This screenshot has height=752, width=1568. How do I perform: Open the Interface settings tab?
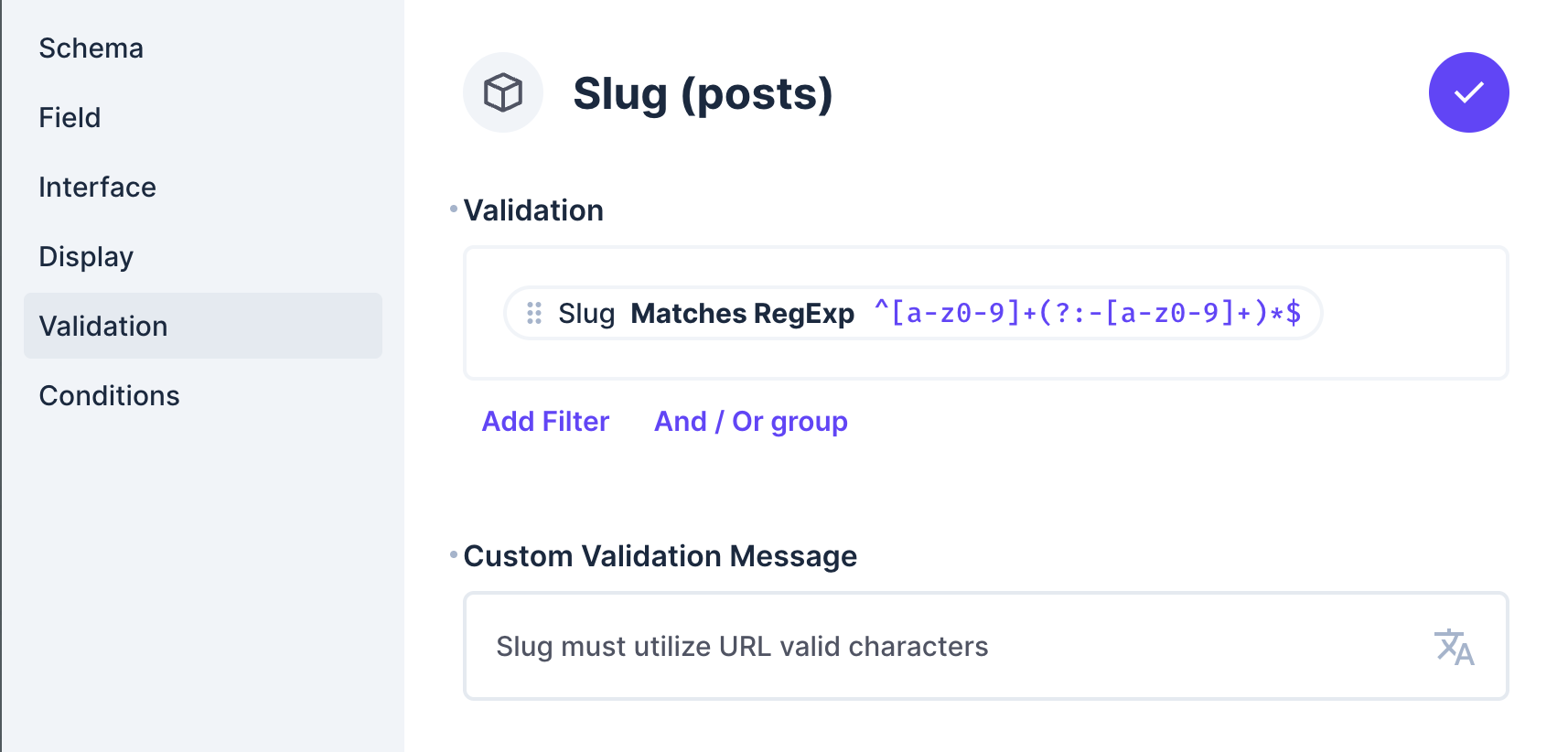97,187
